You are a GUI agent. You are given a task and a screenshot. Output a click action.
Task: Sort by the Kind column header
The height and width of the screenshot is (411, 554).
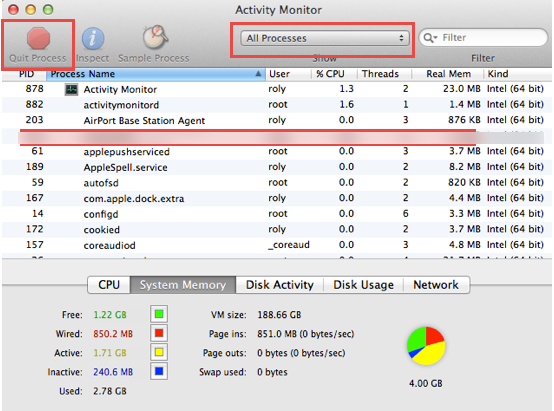tap(518, 74)
